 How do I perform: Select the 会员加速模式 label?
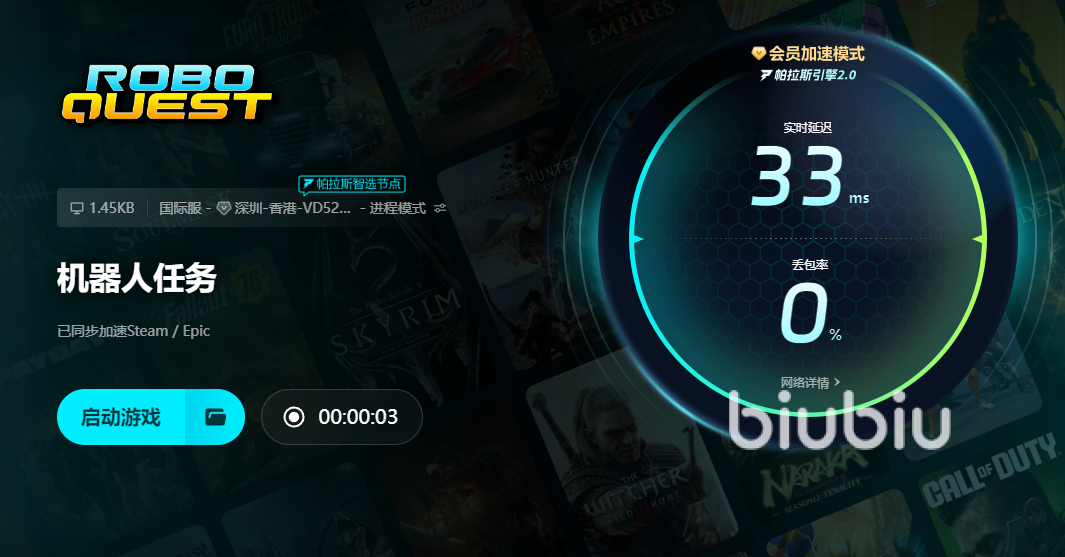click(x=816, y=53)
